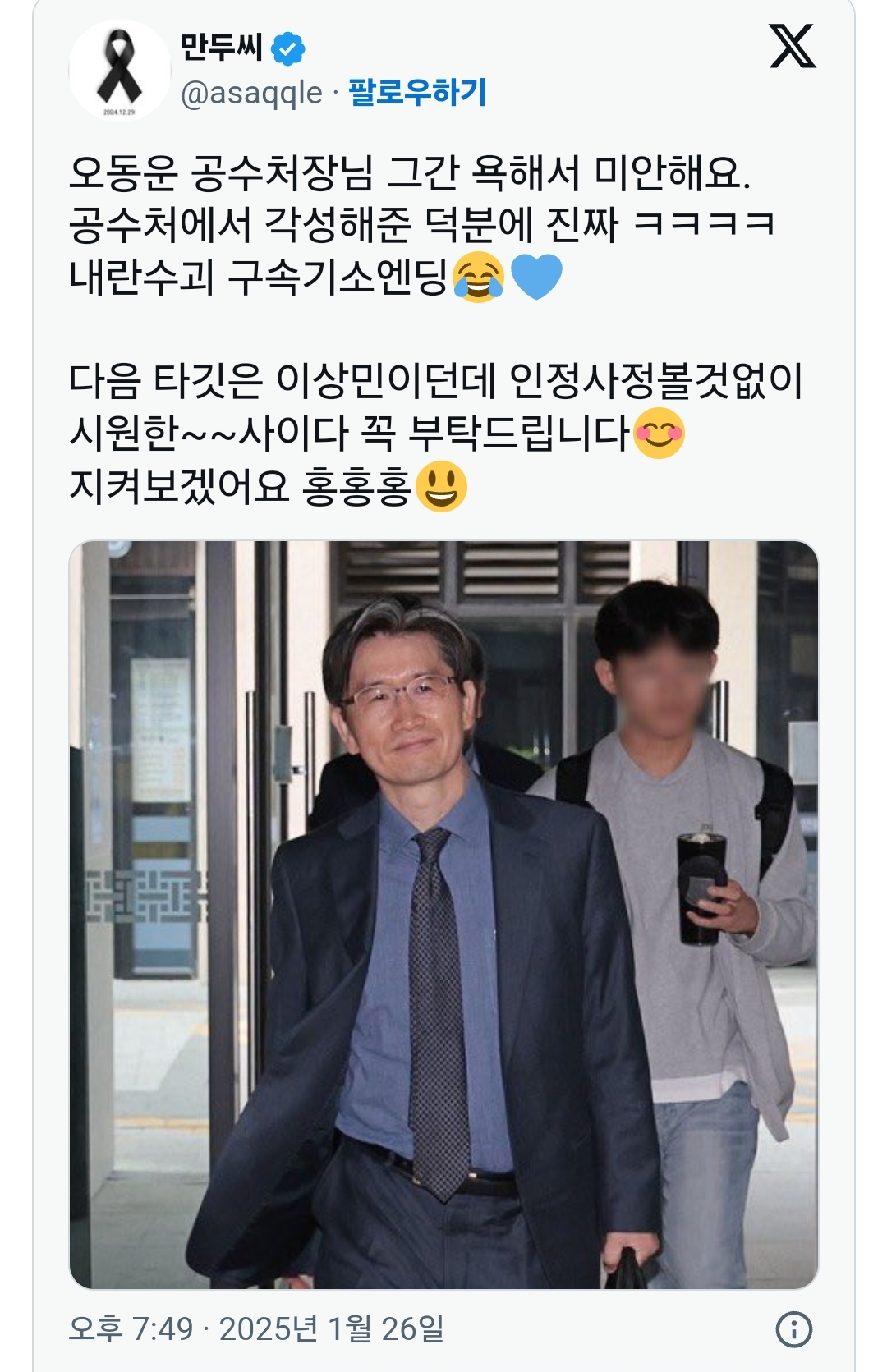The width and height of the screenshot is (887, 1372).
Task: Open the tweet info circle icon
Action: tap(793, 1329)
